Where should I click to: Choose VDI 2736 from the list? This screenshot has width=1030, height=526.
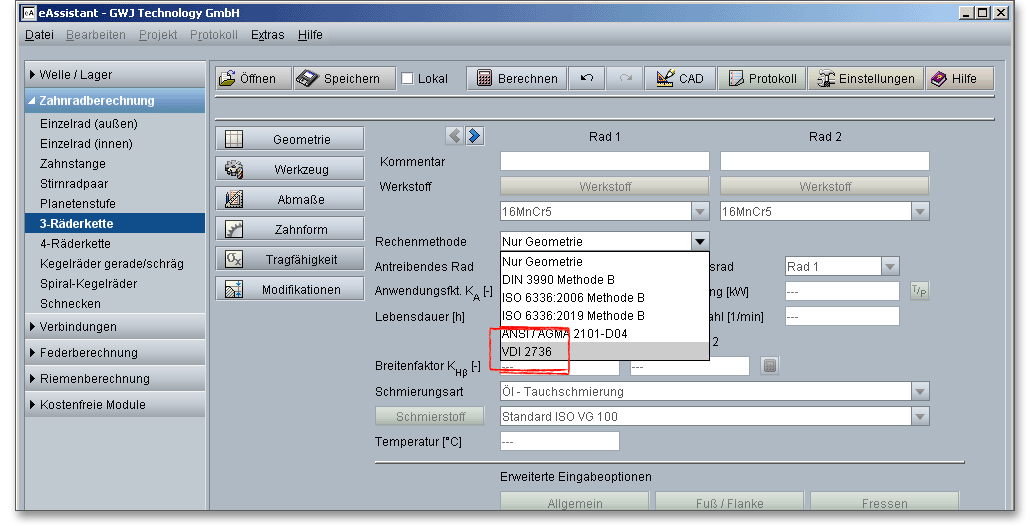coord(527,352)
